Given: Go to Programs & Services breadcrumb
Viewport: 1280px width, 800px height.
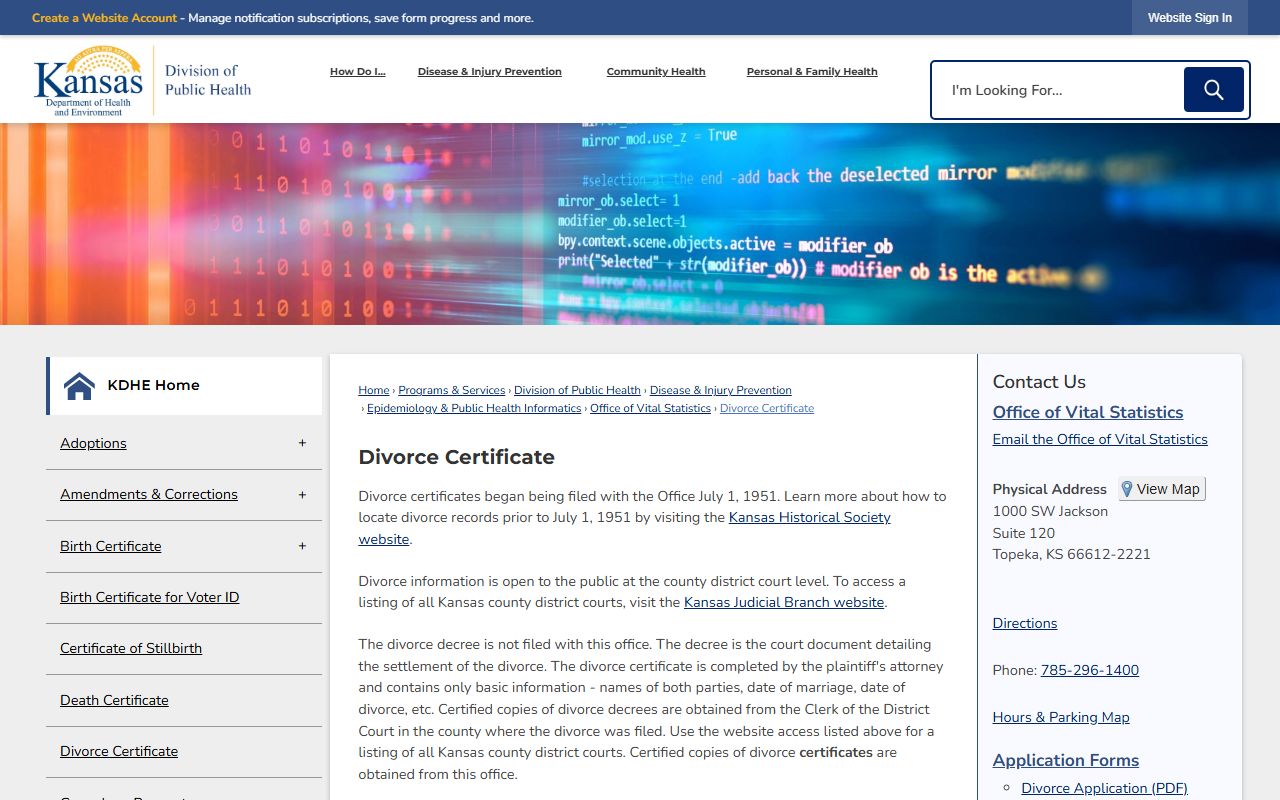Looking at the screenshot, I should (x=452, y=390).
